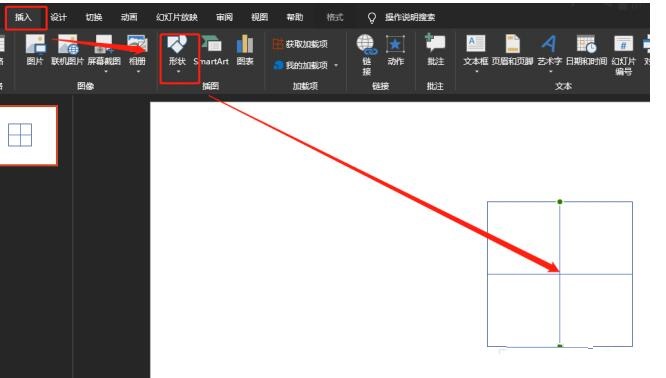This screenshot has height=378, width=666.
Task: Switch to the 设计 design tab
Action: 58,17
